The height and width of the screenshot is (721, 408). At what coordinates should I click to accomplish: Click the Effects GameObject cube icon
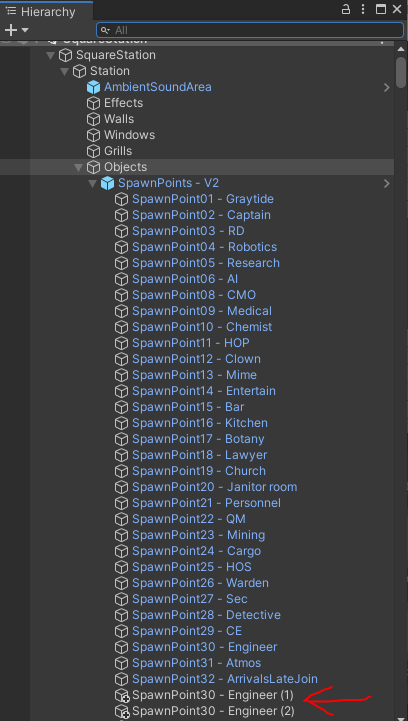pyautogui.click(x=93, y=103)
